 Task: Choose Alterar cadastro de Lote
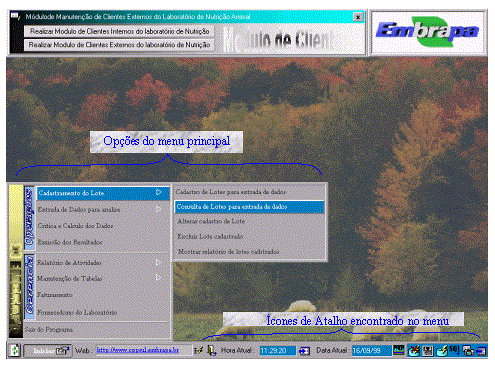pos(211,221)
